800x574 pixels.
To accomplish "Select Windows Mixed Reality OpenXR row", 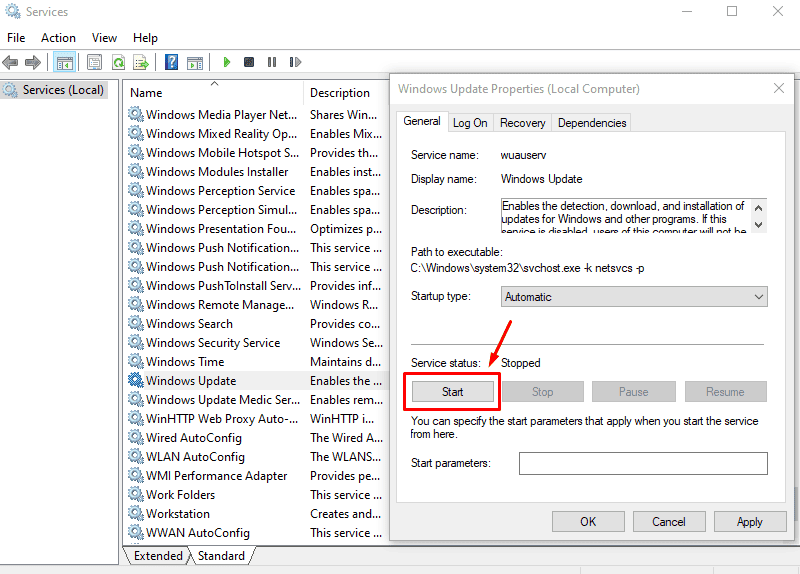I will 255,134.
